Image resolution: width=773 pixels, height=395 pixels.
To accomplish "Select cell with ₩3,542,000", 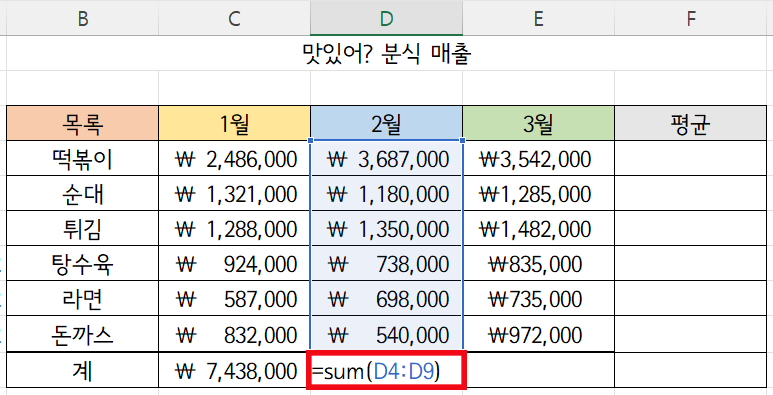I will [538, 158].
